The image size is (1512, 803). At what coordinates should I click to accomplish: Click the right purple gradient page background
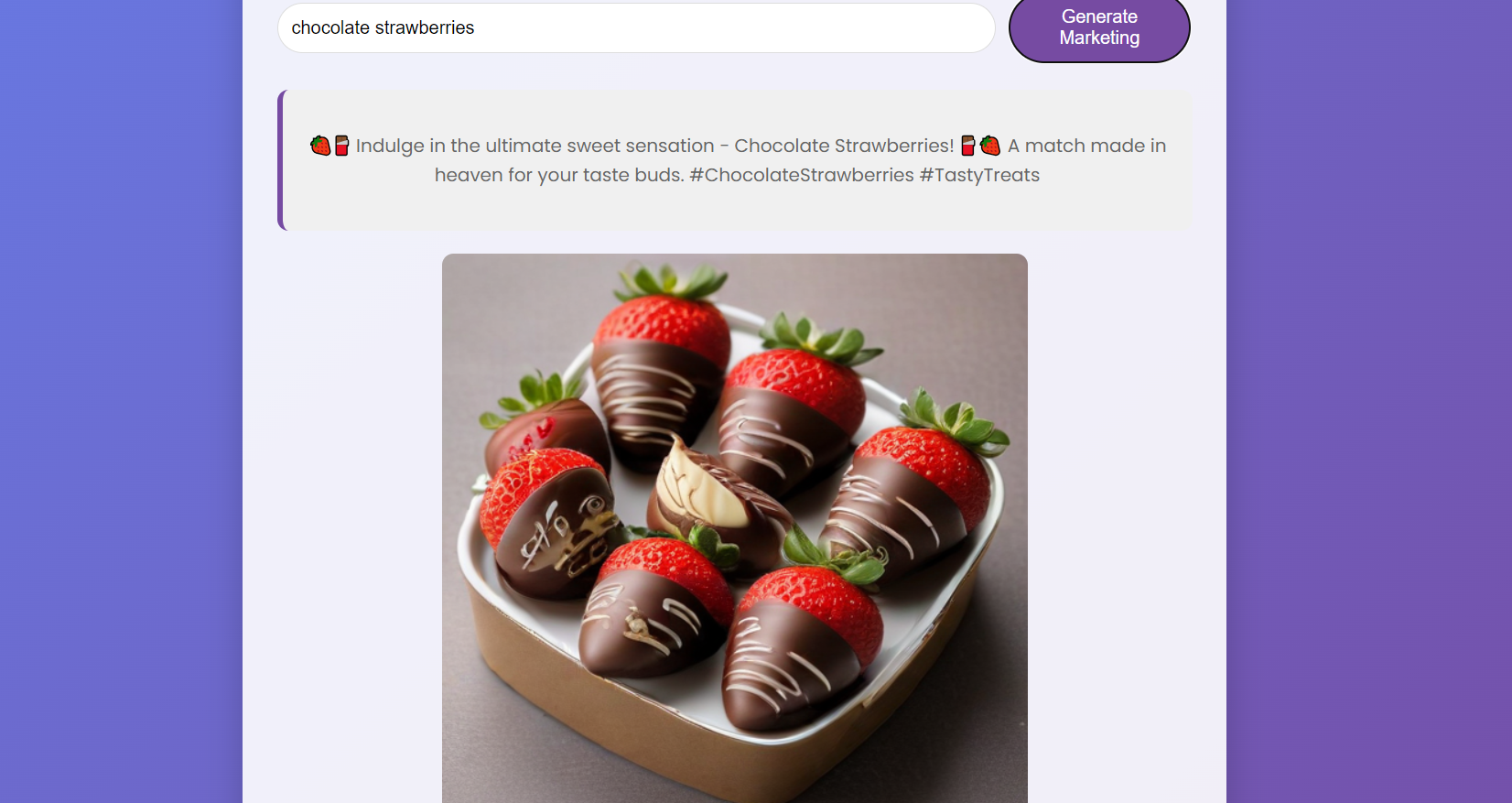tap(1369, 401)
